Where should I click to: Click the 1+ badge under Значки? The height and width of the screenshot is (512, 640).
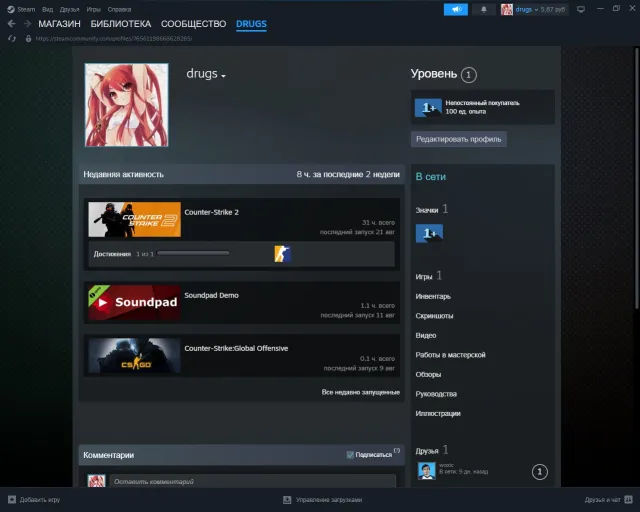tap(429, 233)
